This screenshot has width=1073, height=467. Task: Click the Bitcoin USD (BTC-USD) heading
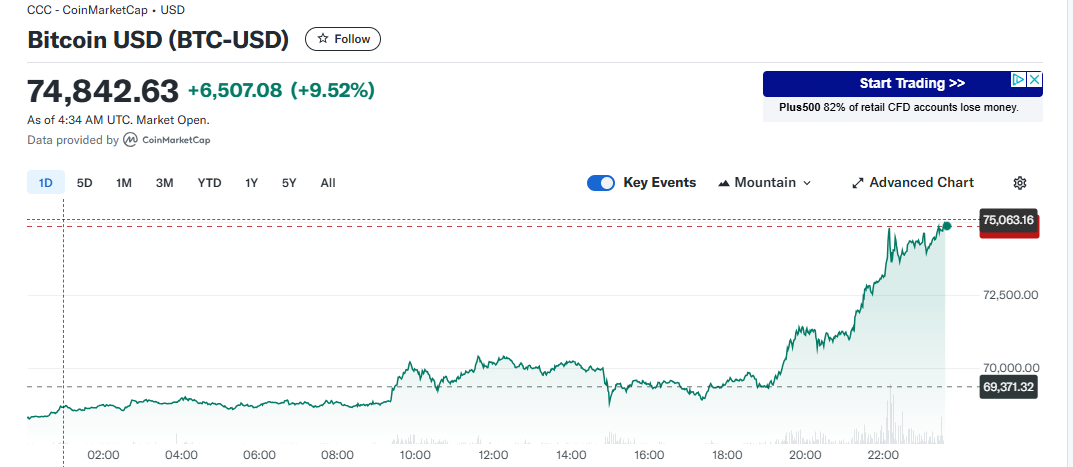pos(157,40)
